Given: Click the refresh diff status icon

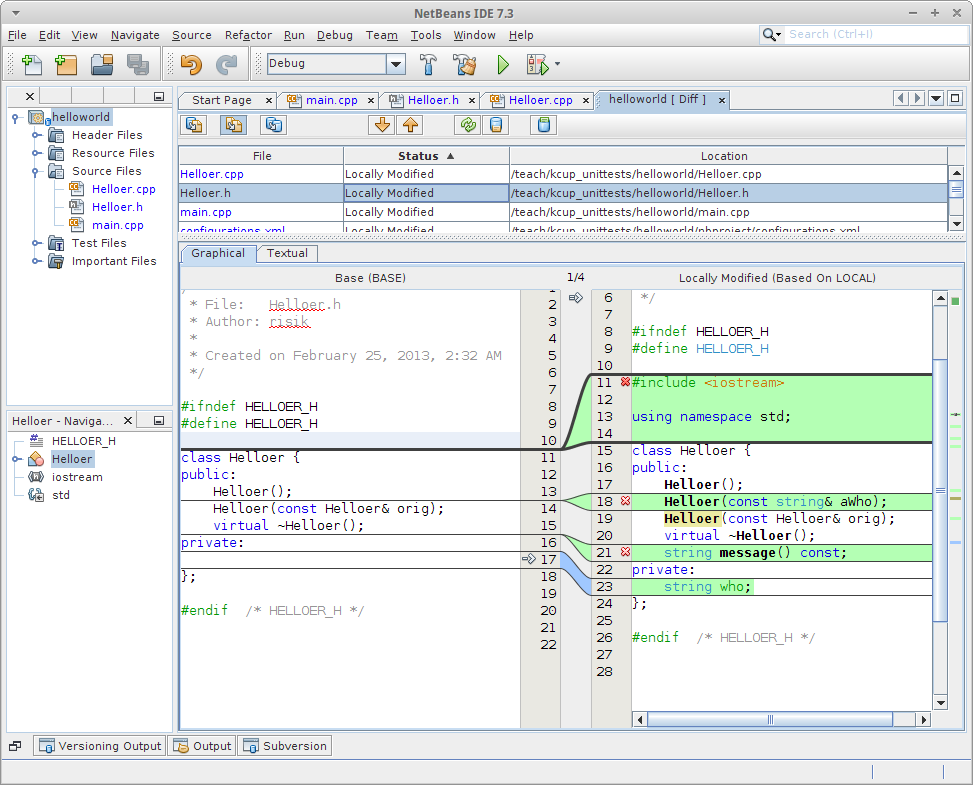Looking at the screenshot, I should 466,125.
